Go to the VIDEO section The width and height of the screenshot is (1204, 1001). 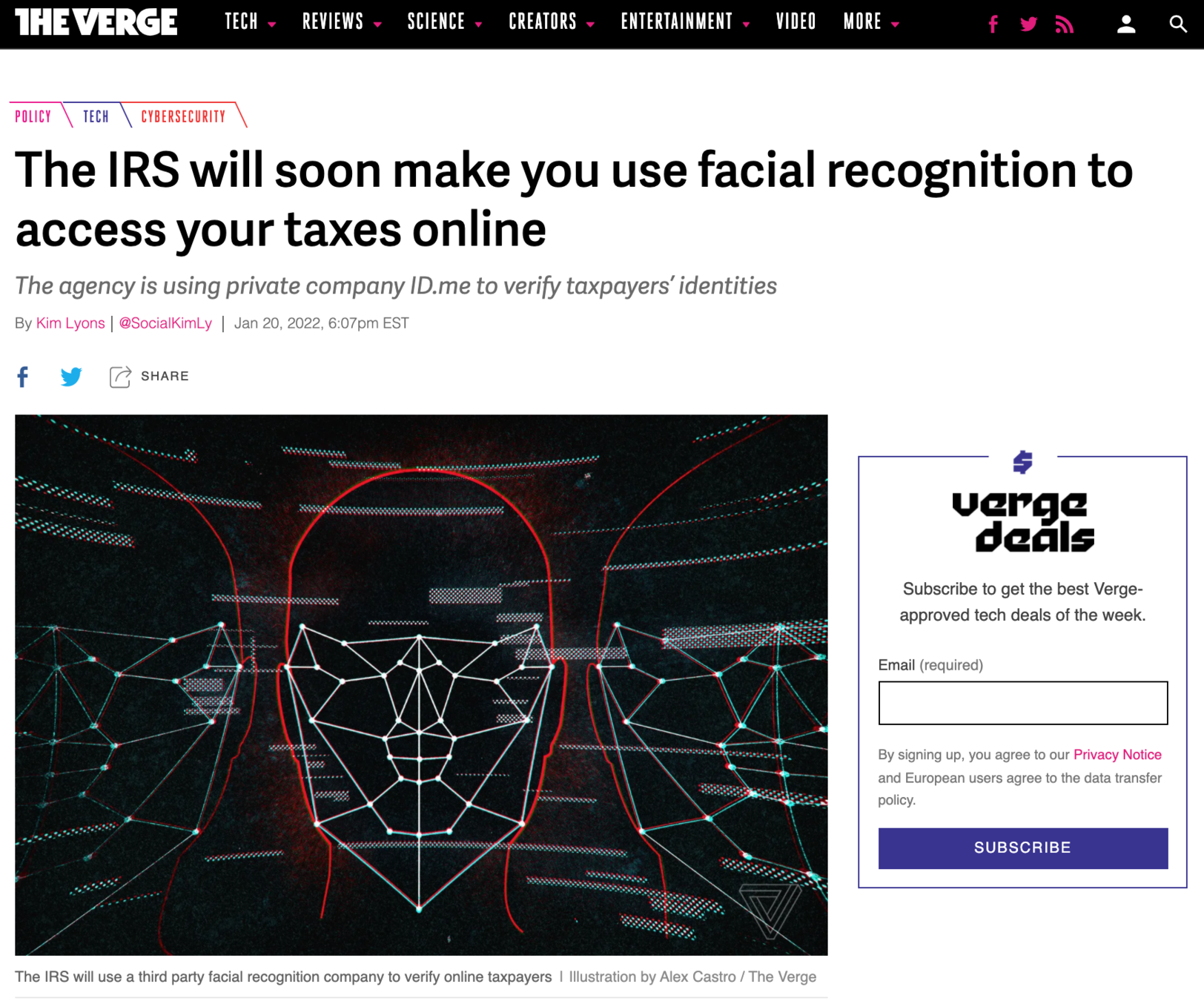point(796,22)
